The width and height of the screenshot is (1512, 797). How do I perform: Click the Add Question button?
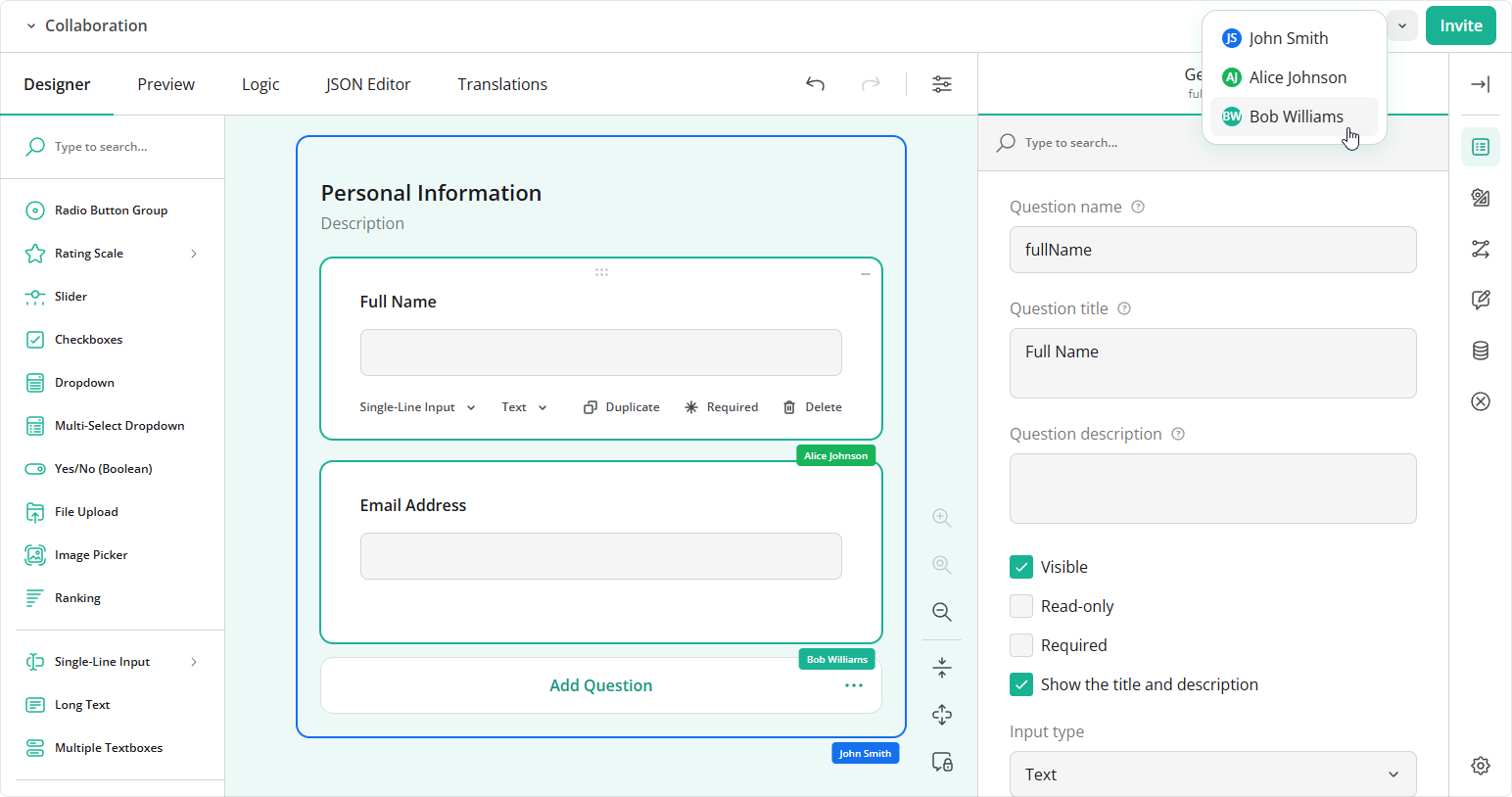pos(601,685)
